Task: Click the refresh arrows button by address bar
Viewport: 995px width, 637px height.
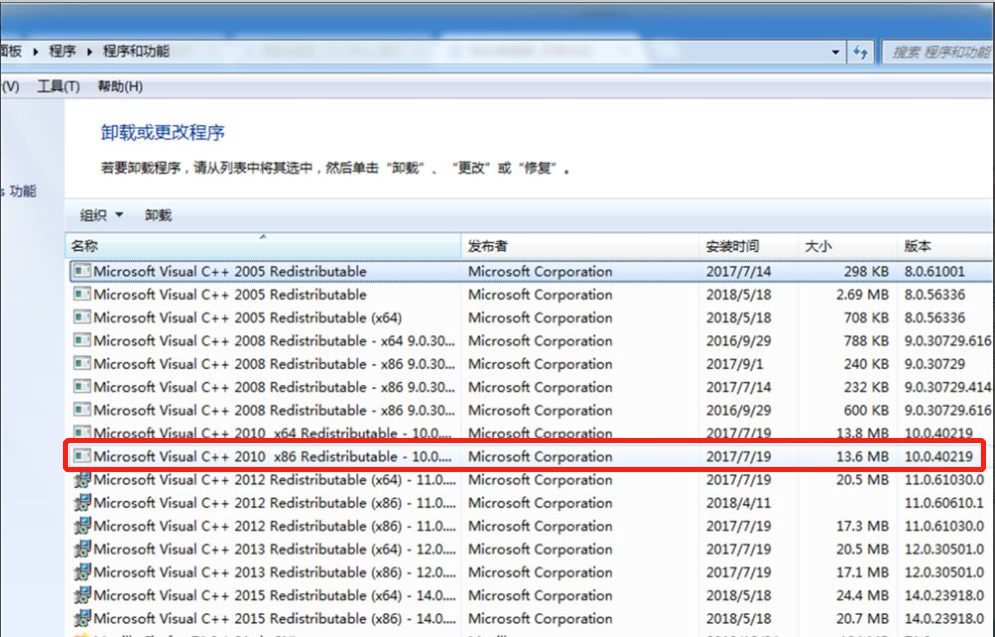Action: click(860, 52)
